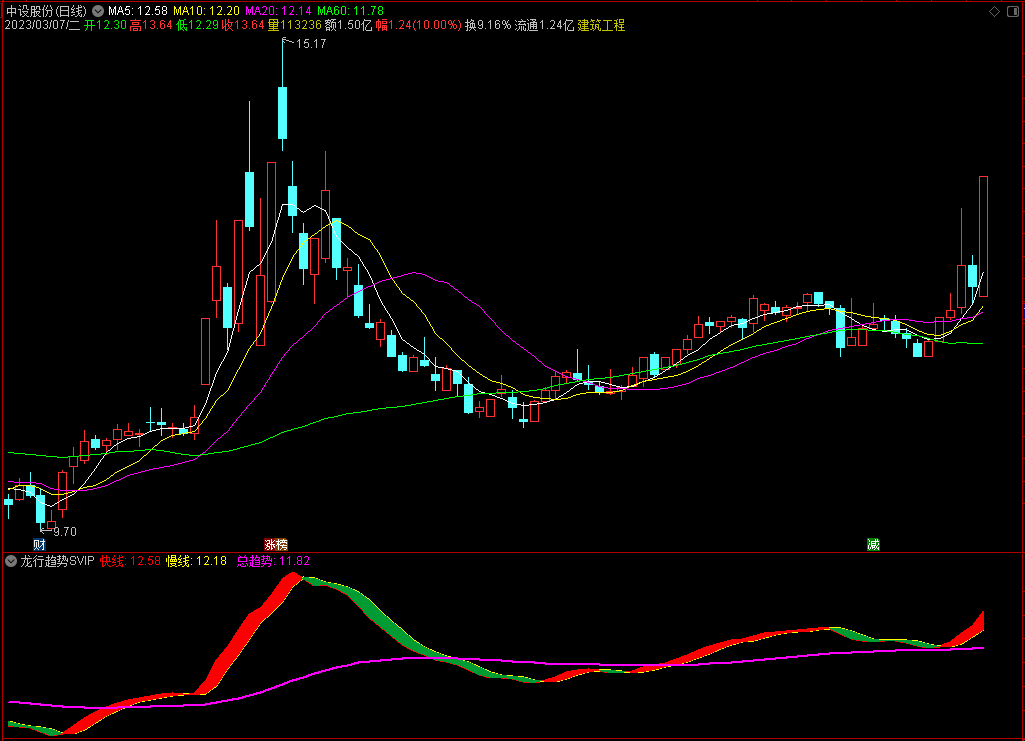Toggle the side panel layout icon
This screenshot has height=741, width=1025.
click(1013, 11)
